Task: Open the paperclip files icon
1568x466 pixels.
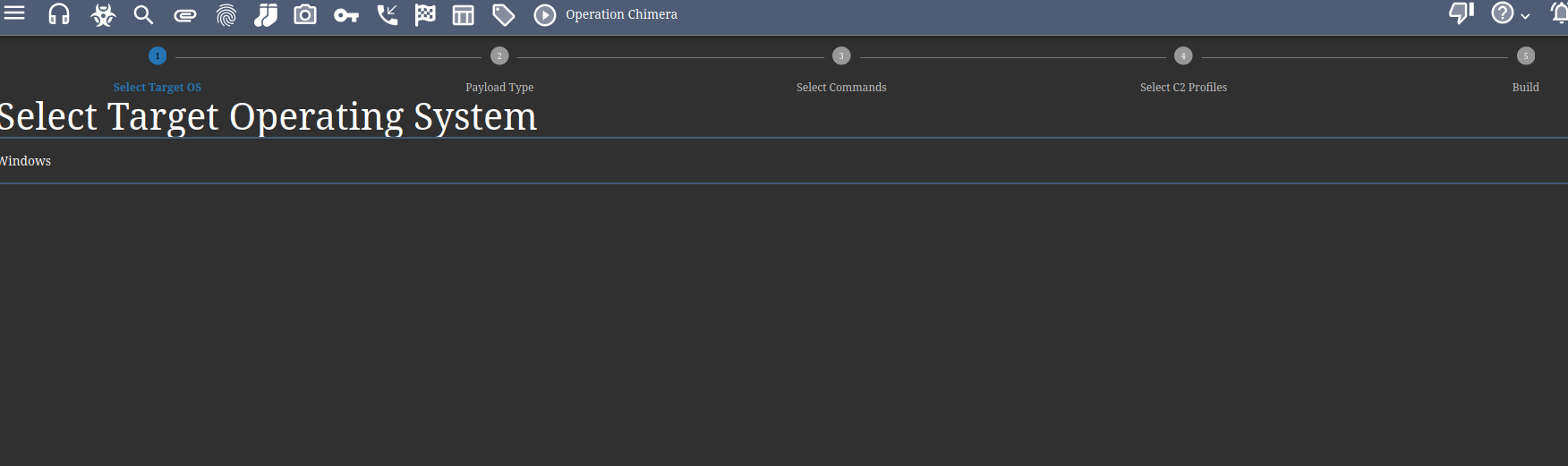Action: 185,15
